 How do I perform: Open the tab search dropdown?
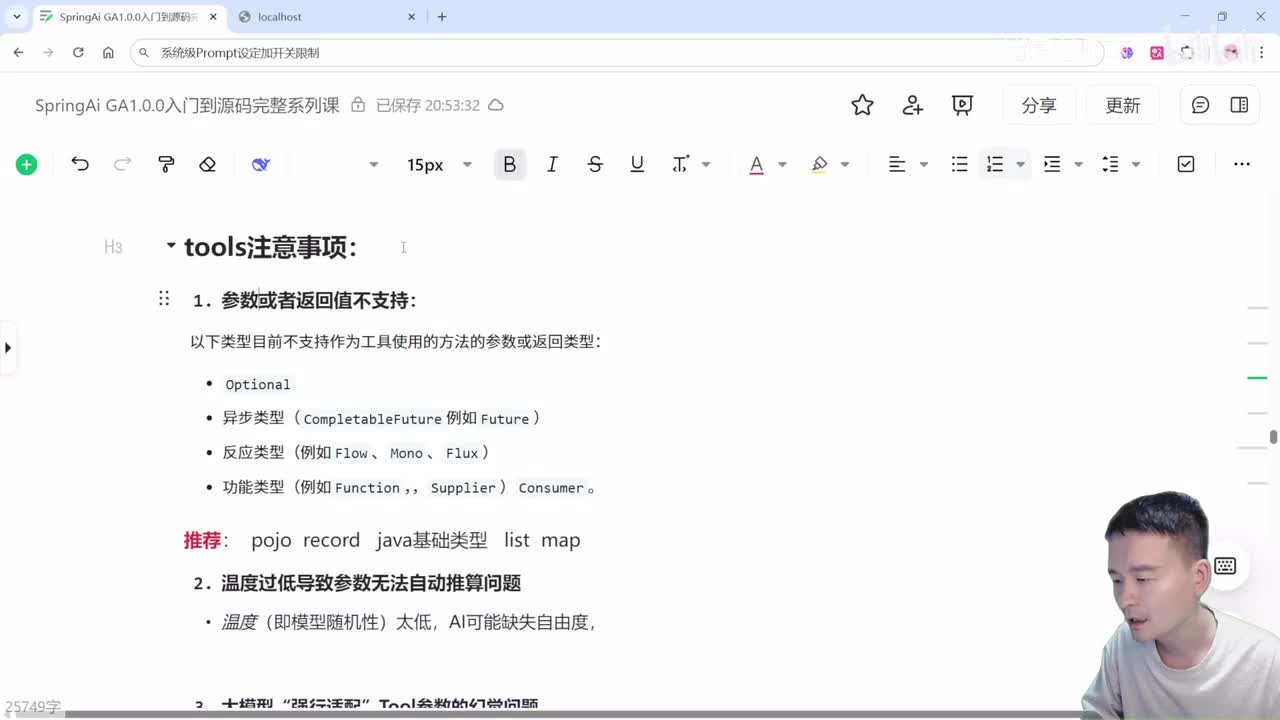pyautogui.click(x=17, y=17)
